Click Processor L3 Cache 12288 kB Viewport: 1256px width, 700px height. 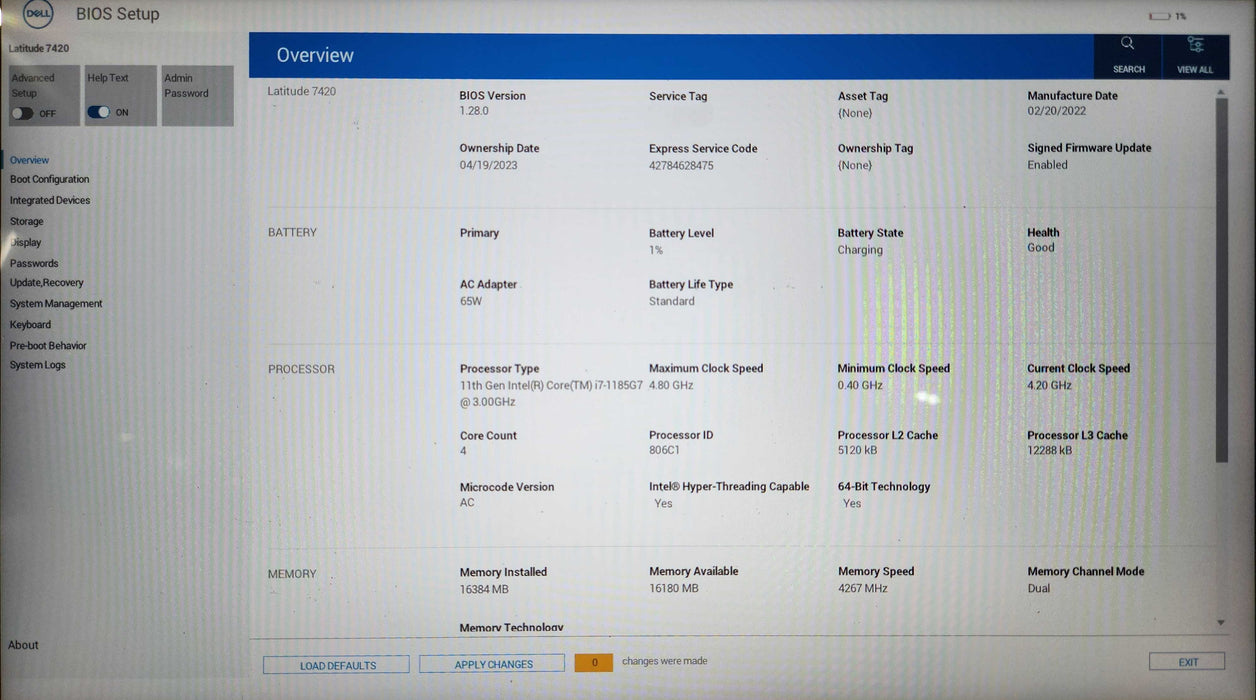click(x=1049, y=450)
